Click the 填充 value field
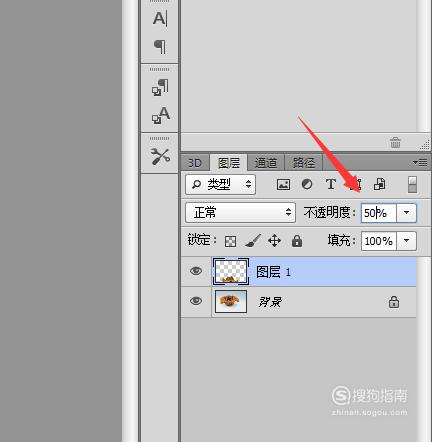 click(378, 241)
